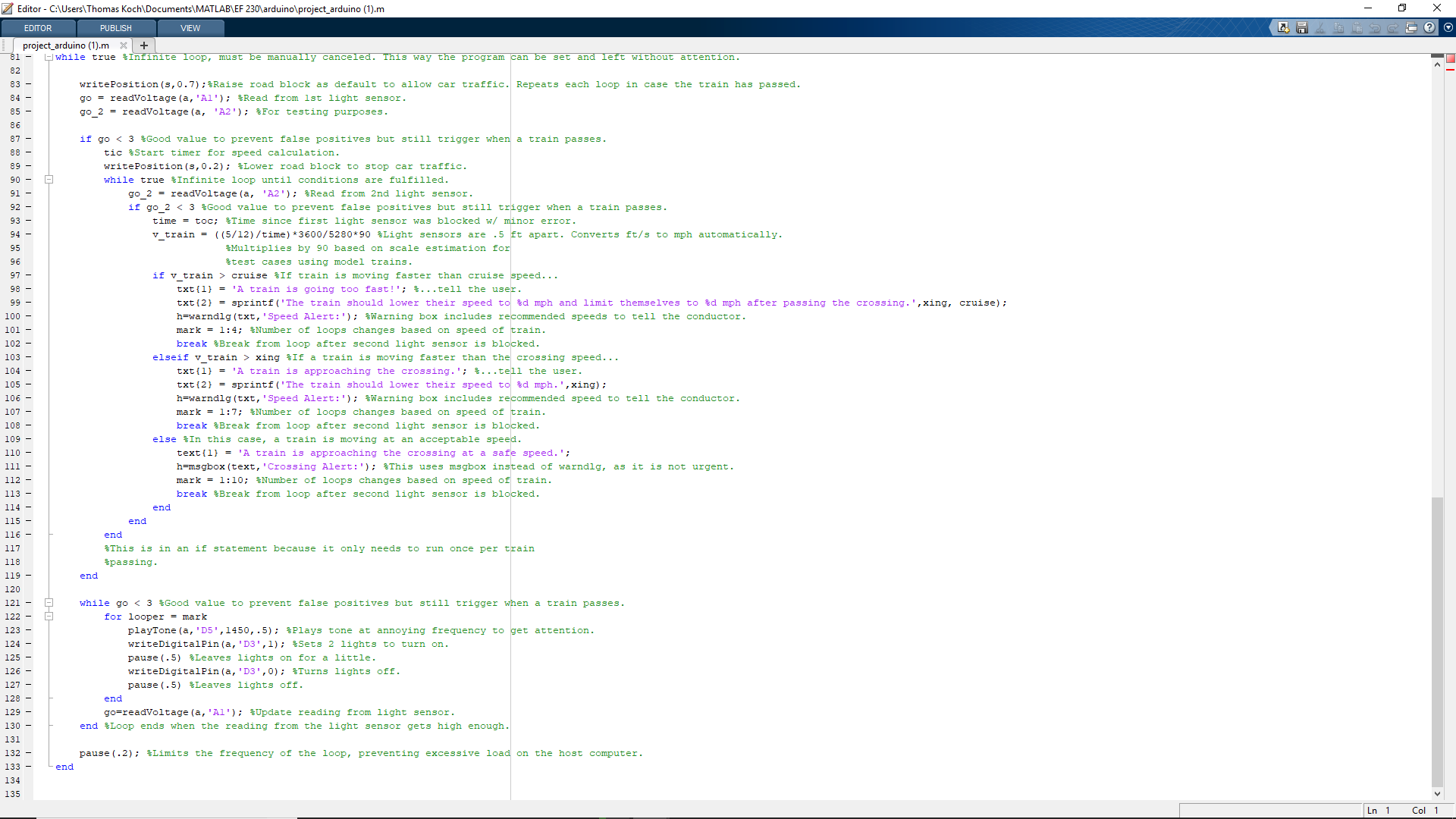
Task: Click the Redo arrow icon
Action: (x=1393, y=28)
